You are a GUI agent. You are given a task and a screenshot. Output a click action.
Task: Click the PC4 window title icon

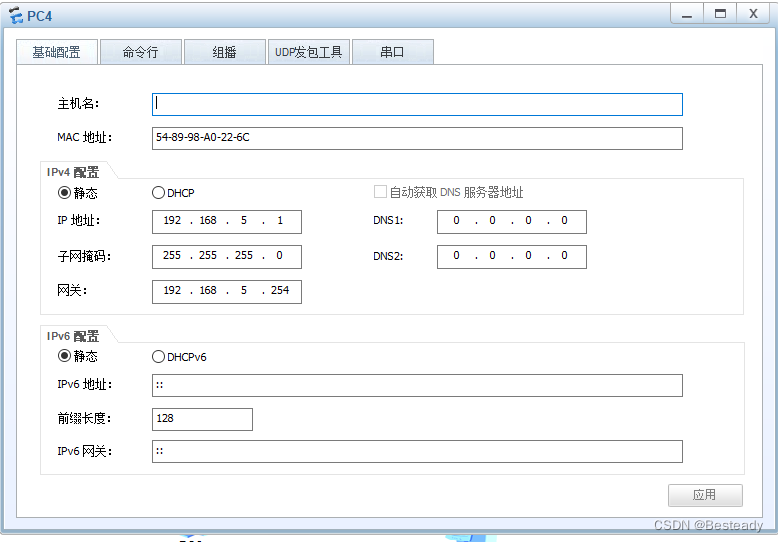(16, 16)
